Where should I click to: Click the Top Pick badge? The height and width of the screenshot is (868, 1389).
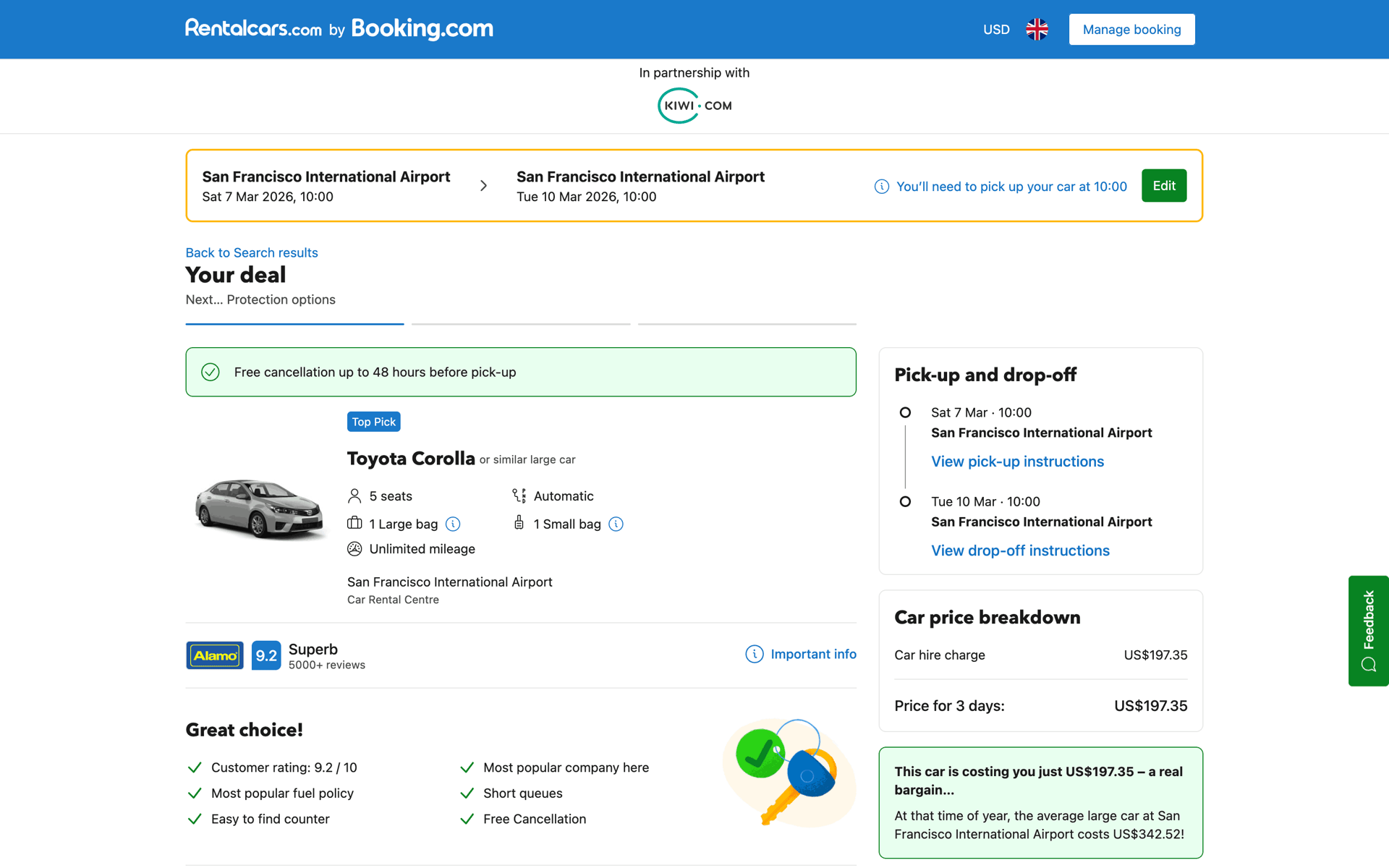(373, 422)
